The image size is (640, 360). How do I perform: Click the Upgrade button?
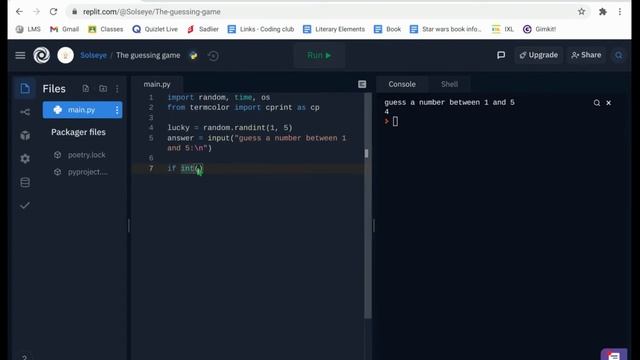(x=539, y=55)
